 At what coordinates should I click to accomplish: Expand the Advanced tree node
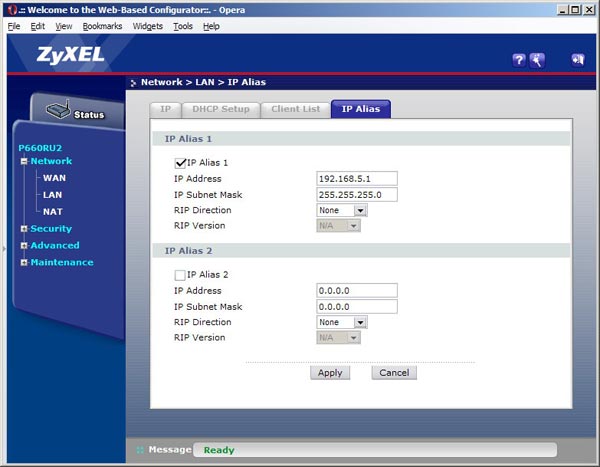(24, 245)
